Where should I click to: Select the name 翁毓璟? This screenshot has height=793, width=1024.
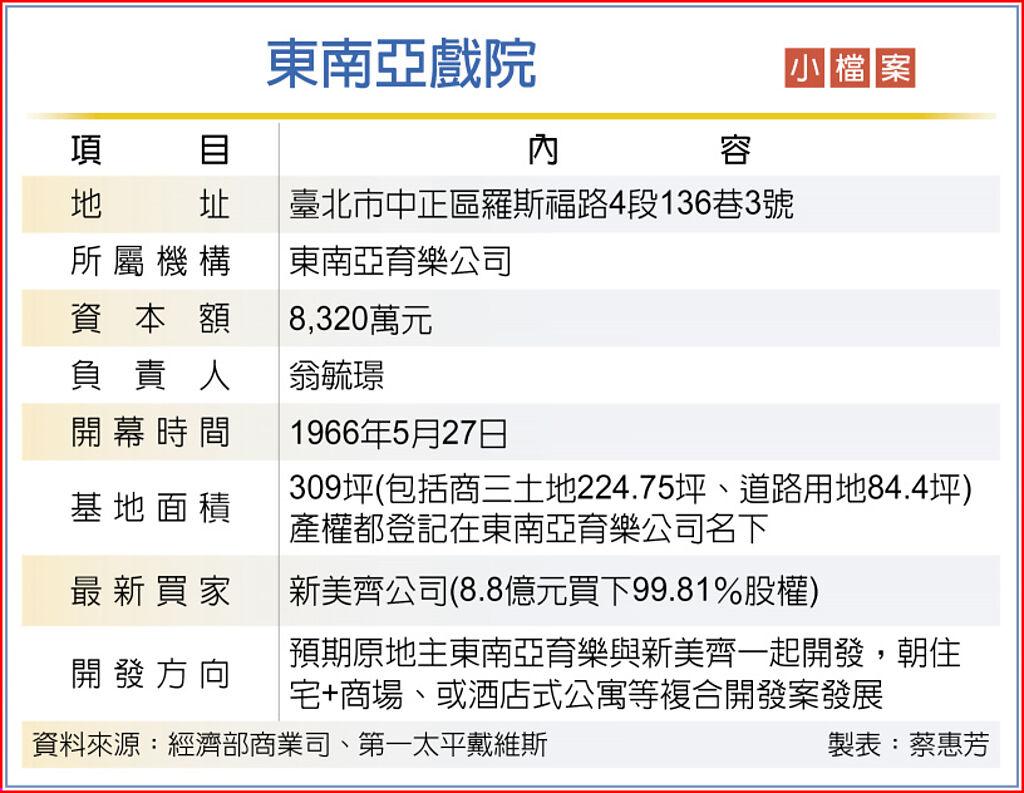click(336, 376)
